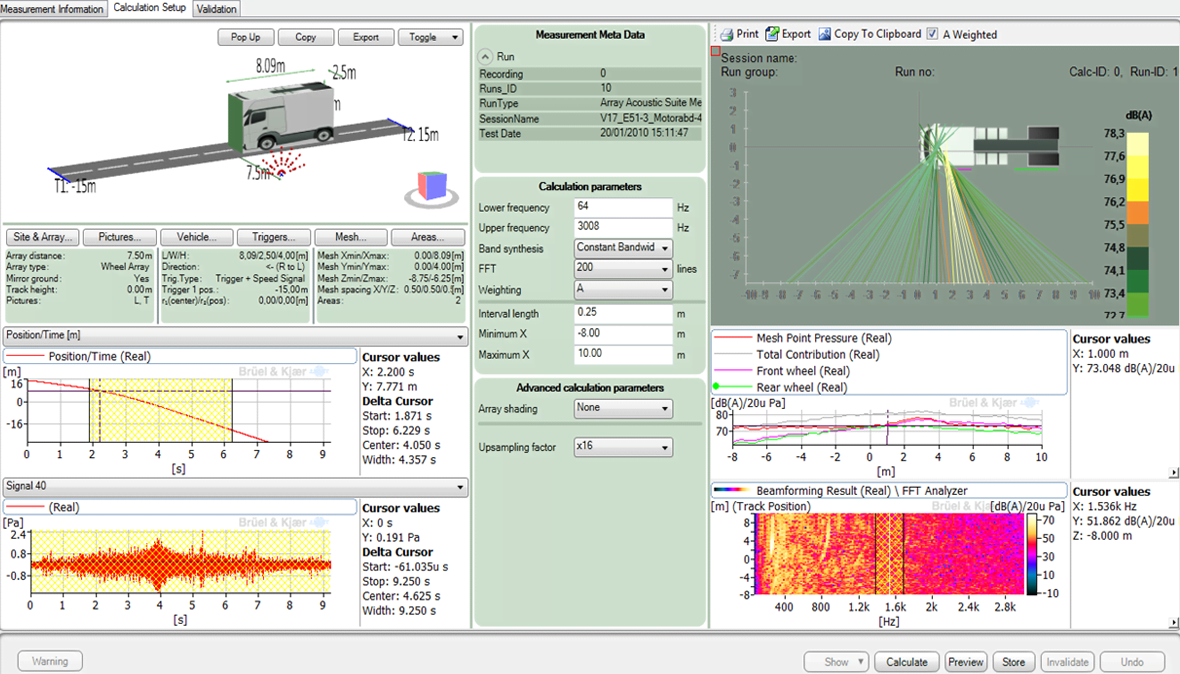Select the Rear wheel legend marker
The image size is (1180, 674).
pyautogui.click(x=716, y=387)
